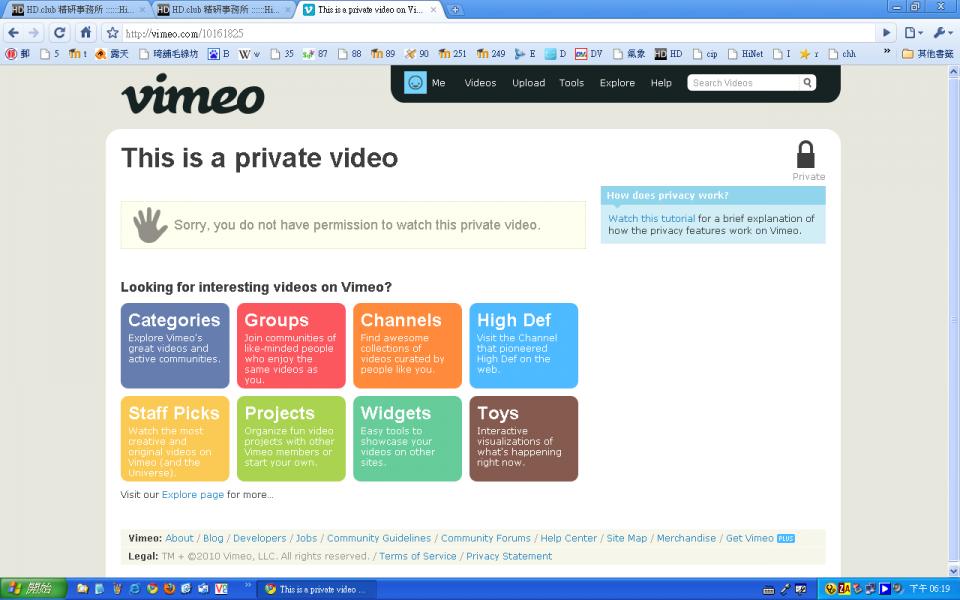Click the address bar URL field
Screen dimensions: 960x600
[497, 33]
